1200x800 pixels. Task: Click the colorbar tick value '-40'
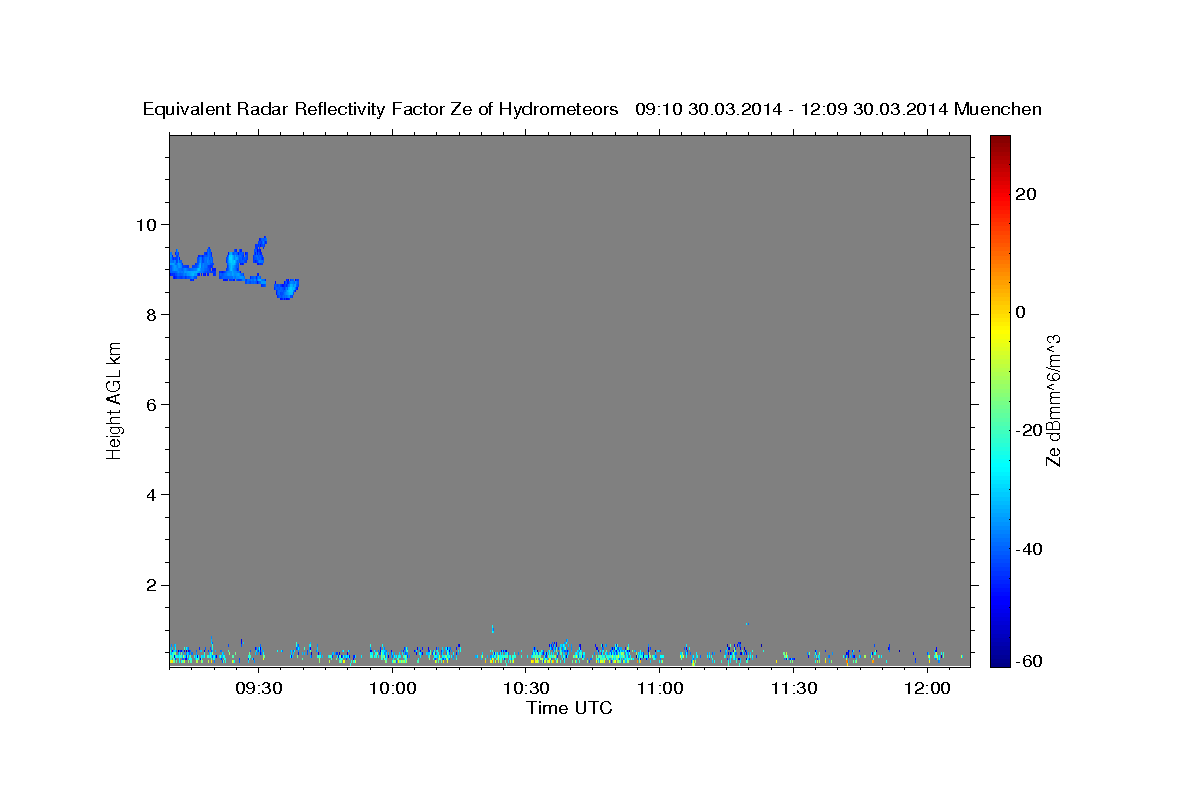pyautogui.click(x=1029, y=549)
